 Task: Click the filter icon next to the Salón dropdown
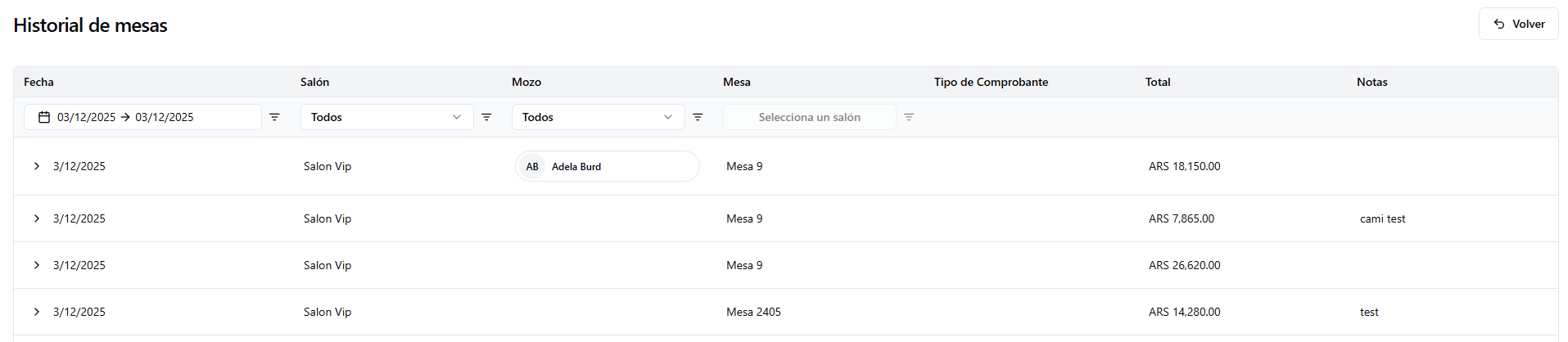pos(486,117)
